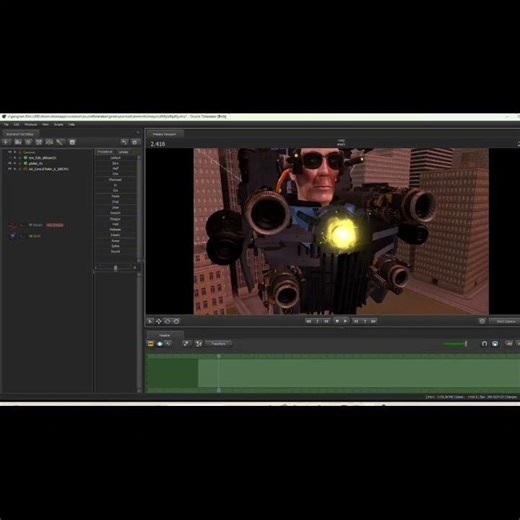This screenshot has height=520, width=520.
Task: Adjust the preset strength slider below preset list
Action: point(116,268)
